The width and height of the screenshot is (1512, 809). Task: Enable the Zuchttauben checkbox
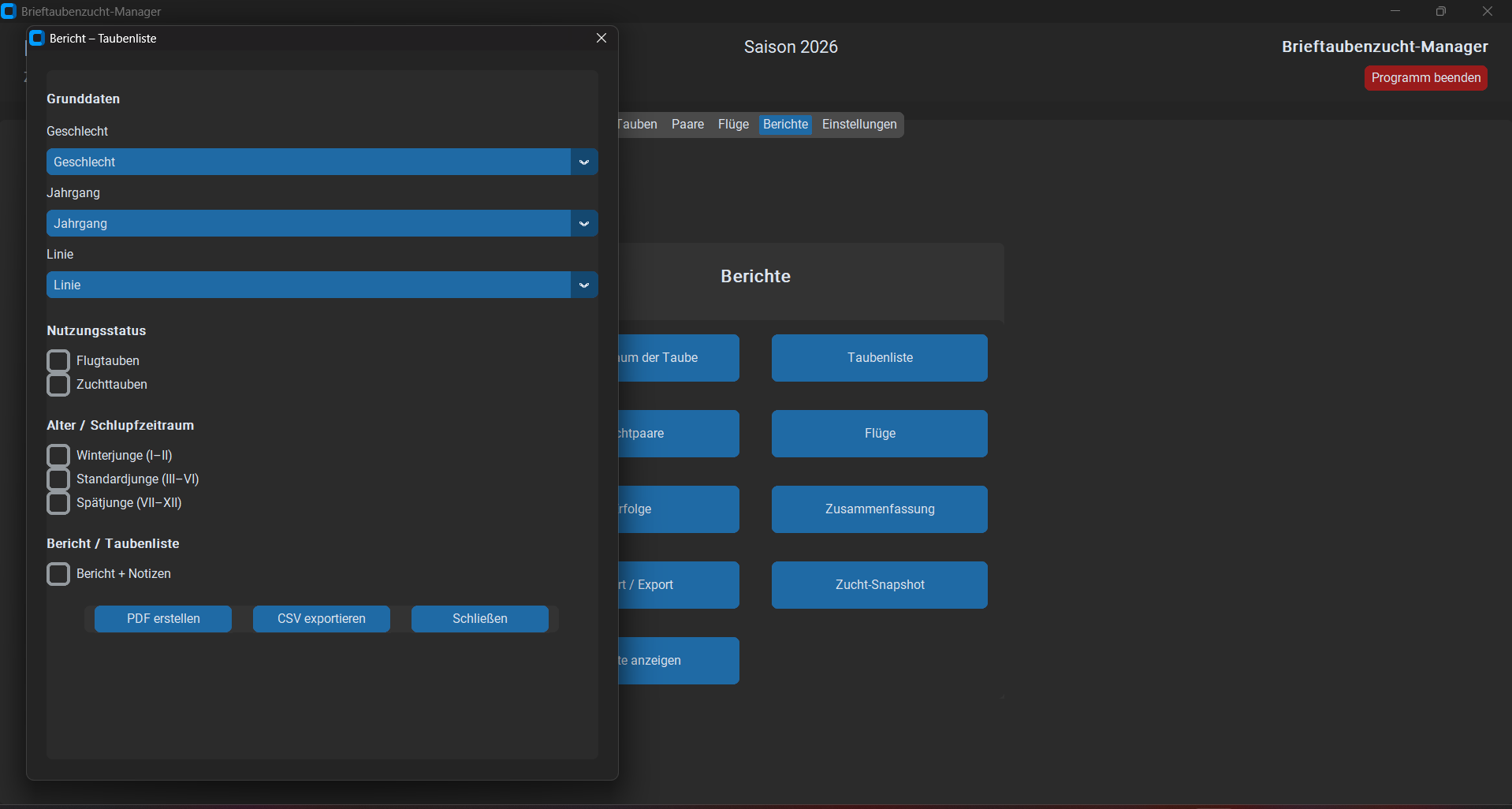pyautogui.click(x=58, y=385)
